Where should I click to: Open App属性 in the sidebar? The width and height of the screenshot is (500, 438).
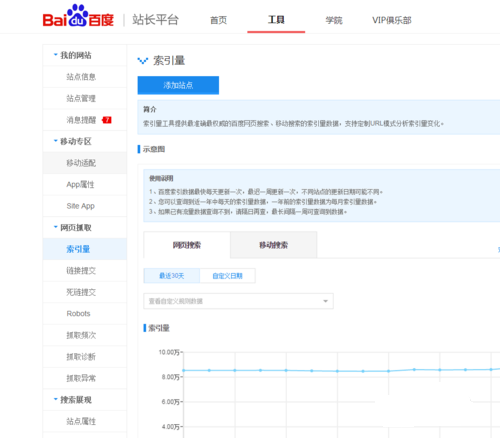[85, 184]
